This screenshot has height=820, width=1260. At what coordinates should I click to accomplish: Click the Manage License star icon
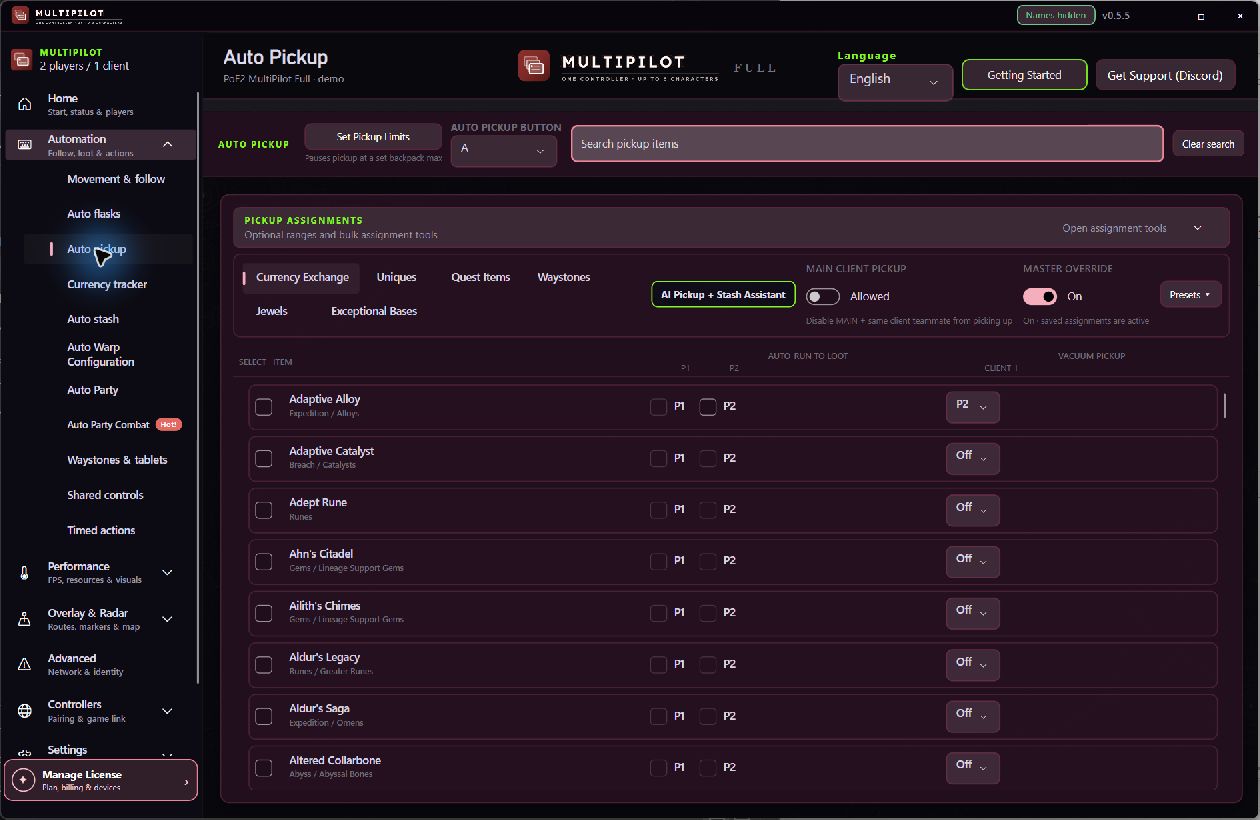[23, 780]
